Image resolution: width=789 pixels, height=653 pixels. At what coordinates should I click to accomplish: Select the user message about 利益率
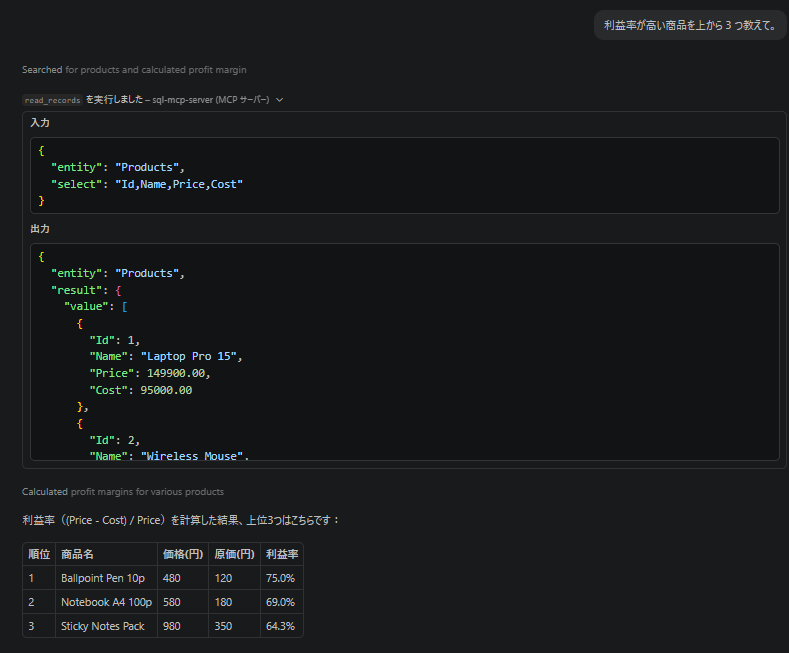click(x=690, y=25)
